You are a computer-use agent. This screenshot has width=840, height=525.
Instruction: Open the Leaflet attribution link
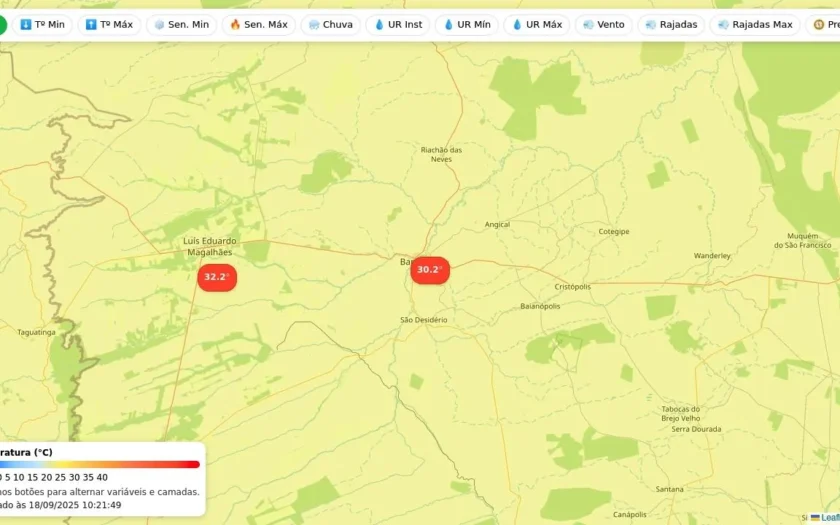click(x=829, y=518)
